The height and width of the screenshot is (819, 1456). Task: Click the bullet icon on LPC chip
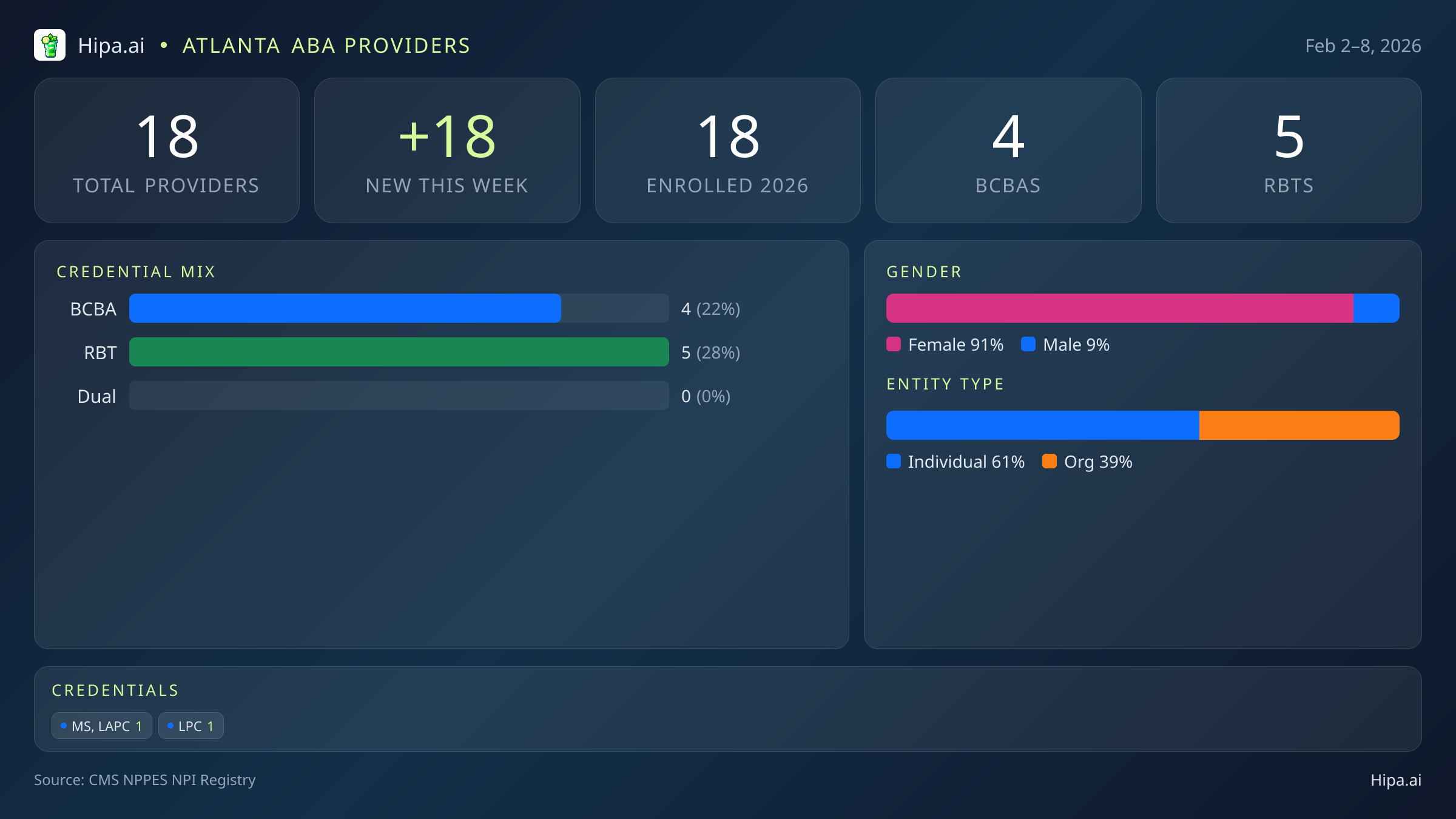170,725
